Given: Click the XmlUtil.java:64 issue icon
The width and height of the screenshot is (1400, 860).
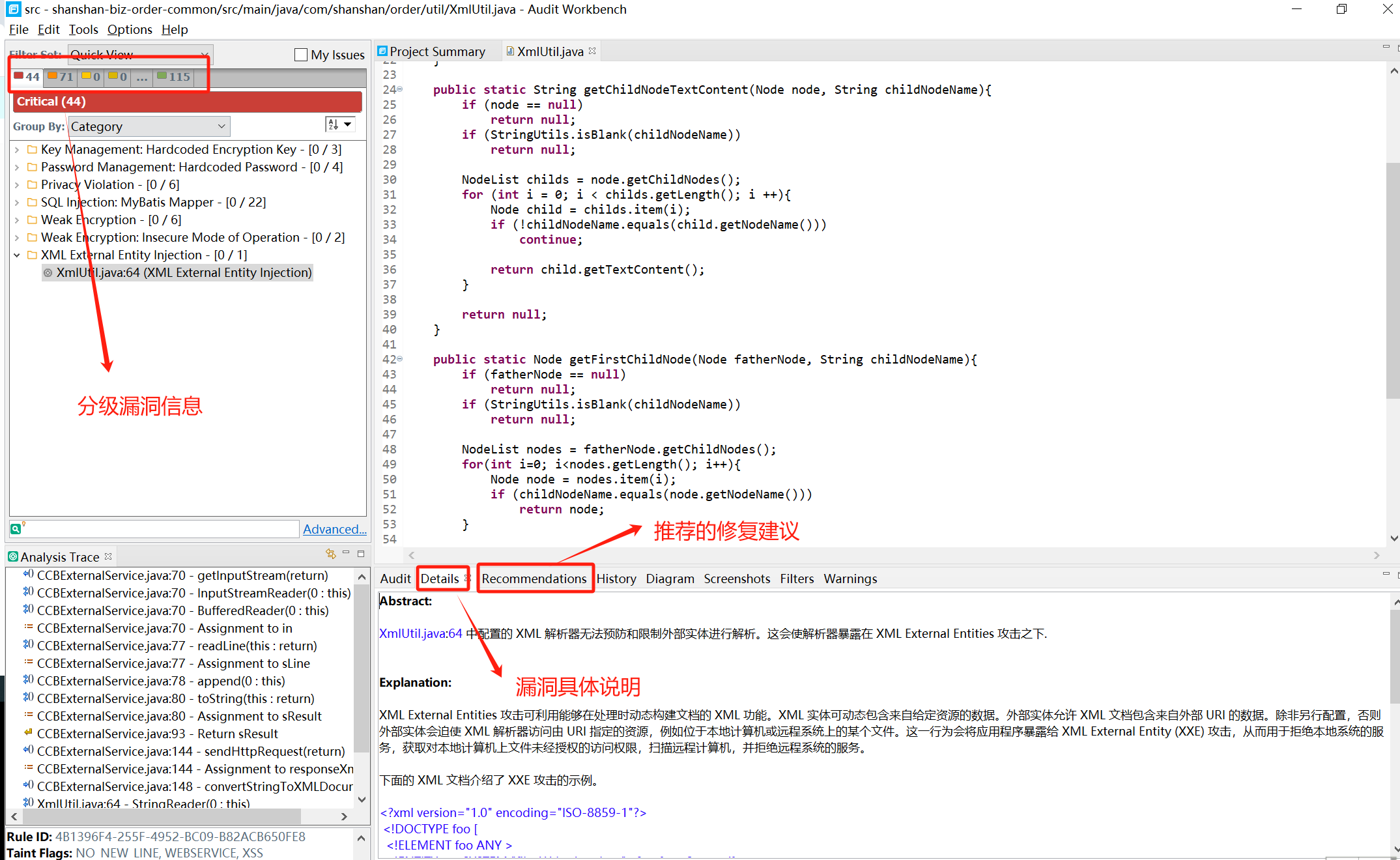Looking at the screenshot, I should [48, 273].
